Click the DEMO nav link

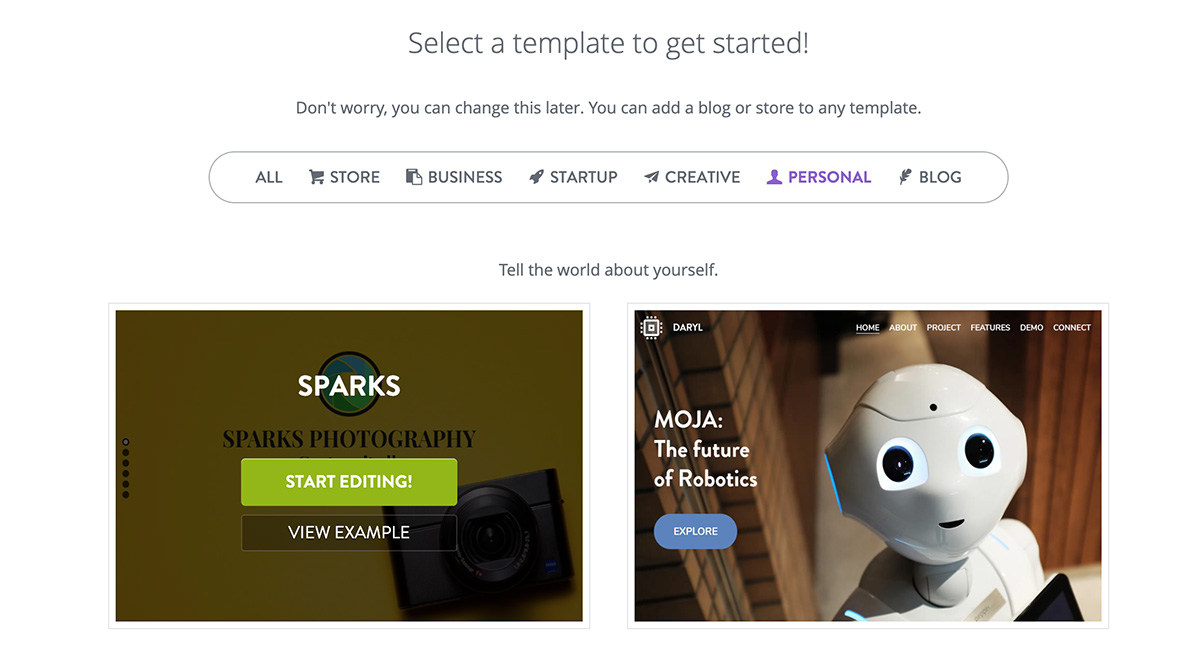coord(1031,327)
